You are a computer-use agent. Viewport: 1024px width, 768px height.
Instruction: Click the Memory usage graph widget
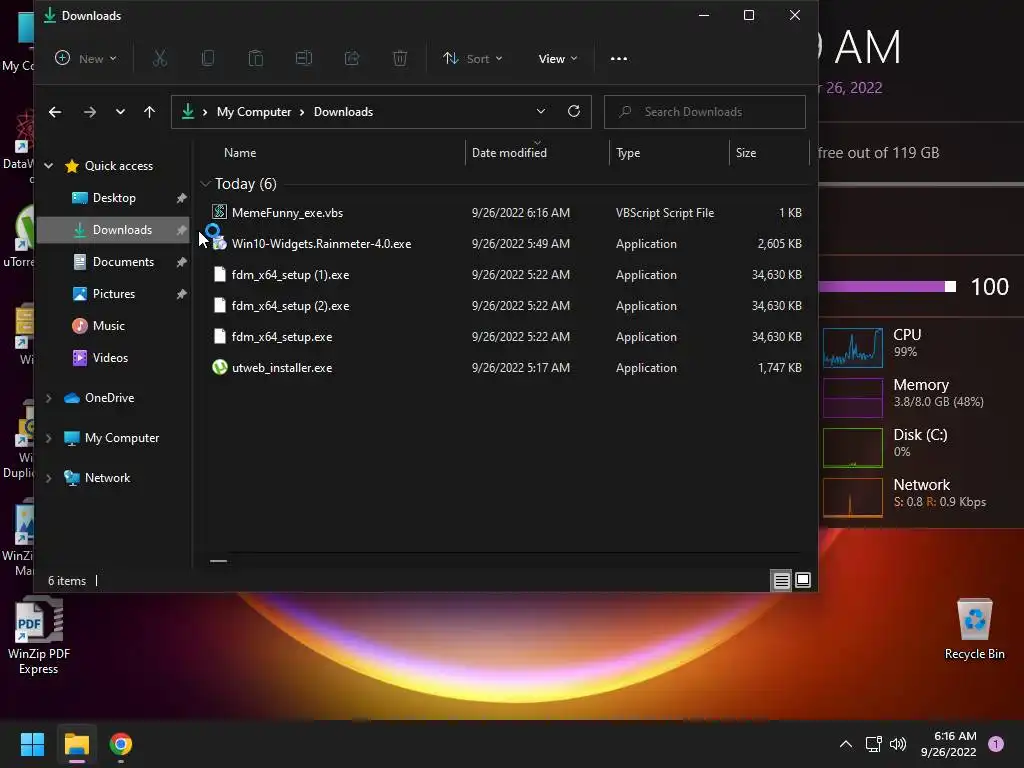pyautogui.click(x=852, y=397)
